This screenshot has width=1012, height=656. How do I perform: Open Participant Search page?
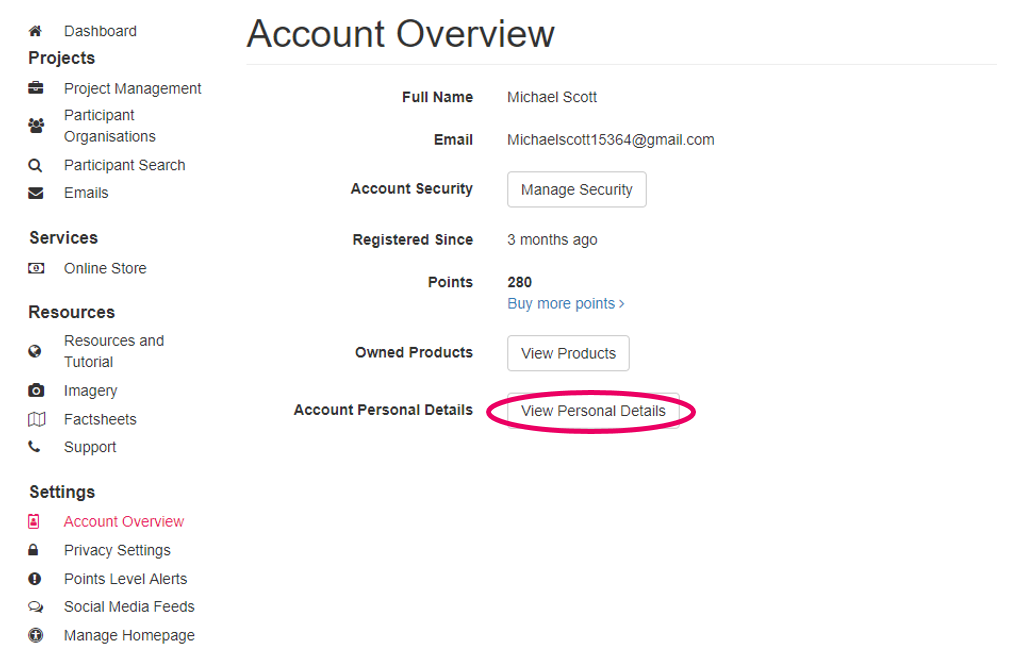click(125, 165)
